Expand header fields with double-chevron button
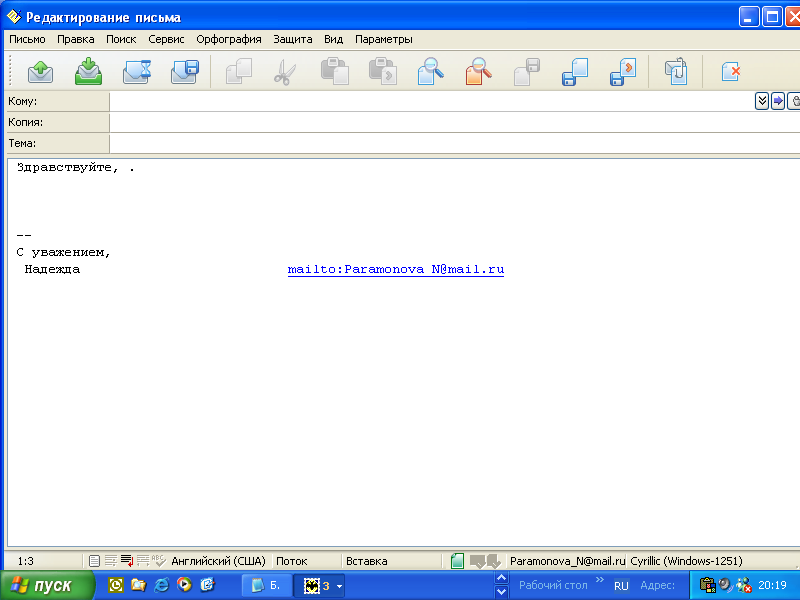Image resolution: width=800 pixels, height=600 pixels. tap(762, 101)
